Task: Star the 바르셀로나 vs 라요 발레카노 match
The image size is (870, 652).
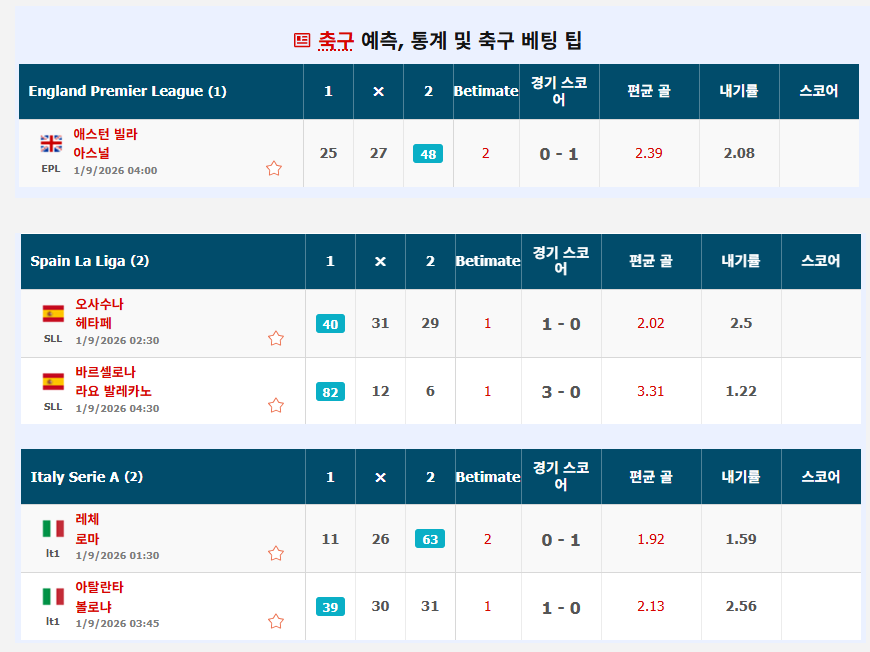Action: point(276,406)
